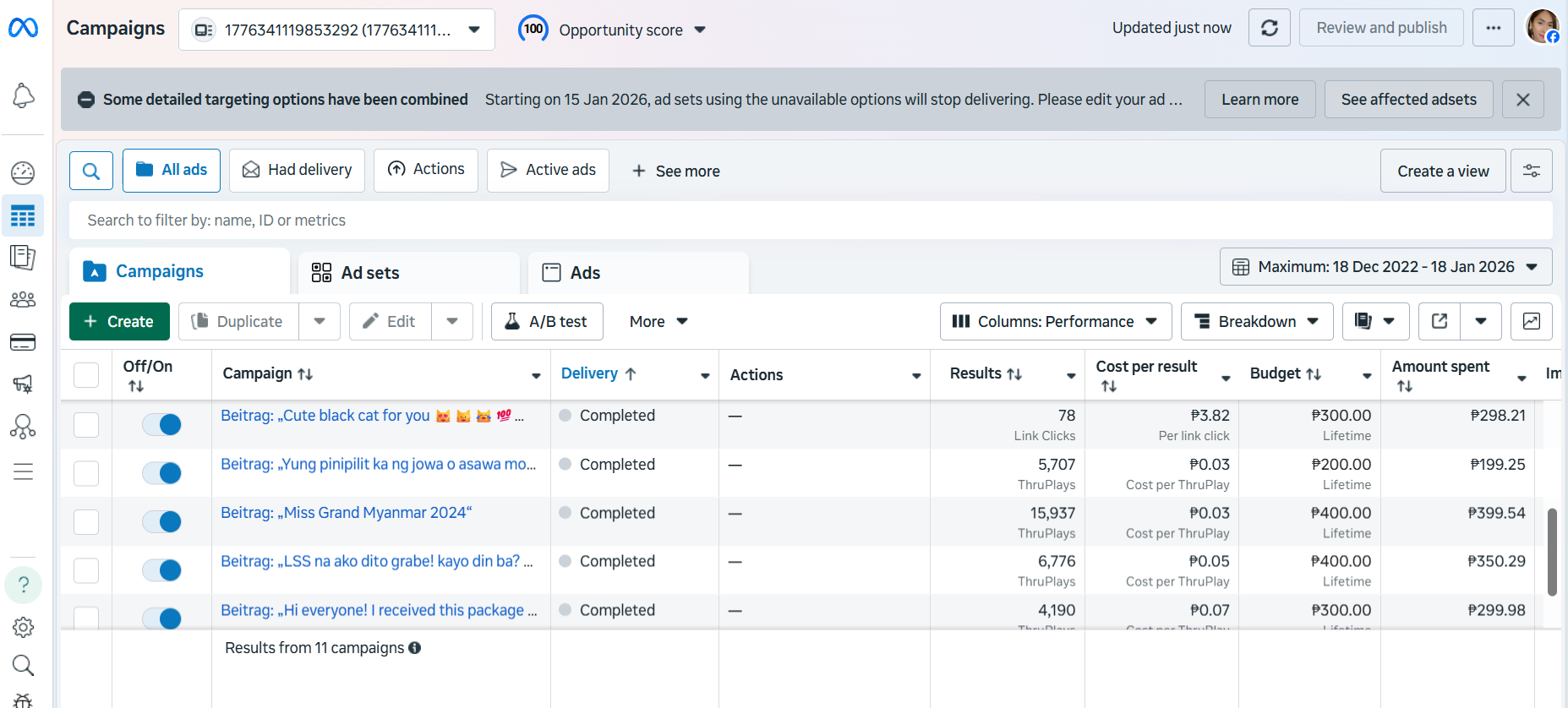Open the Breakdown dropdown
This screenshot has width=1568, height=708.
[x=1256, y=321]
